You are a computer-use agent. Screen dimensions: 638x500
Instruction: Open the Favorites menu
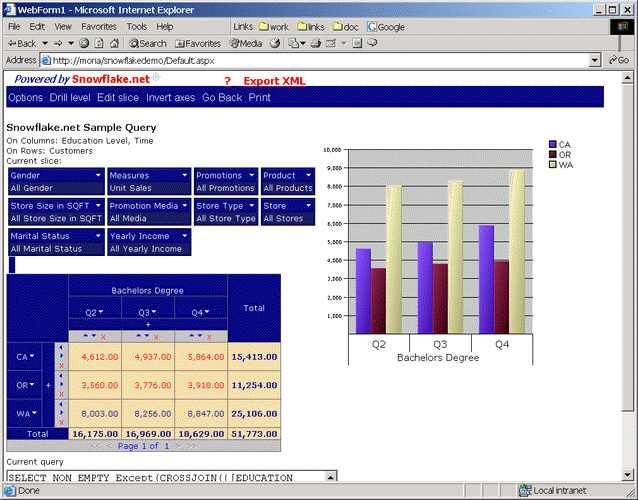[99, 27]
